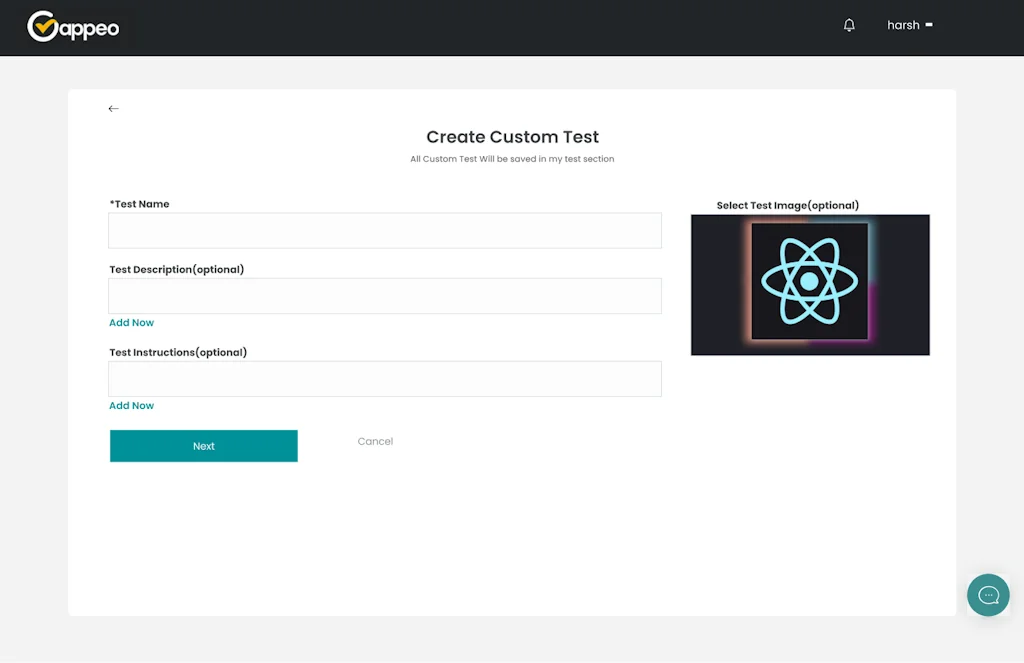The width and height of the screenshot is (1024, 663).
Task: Click Cancel to discard the test
Action: 375,441
